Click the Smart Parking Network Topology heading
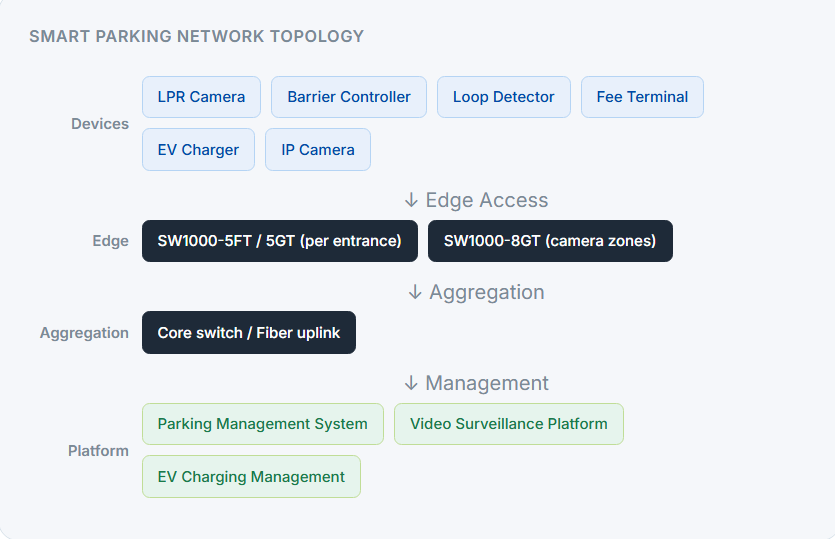Image resolution: width=835 pixels, height=539 pixels. click(x=197, y=36)
